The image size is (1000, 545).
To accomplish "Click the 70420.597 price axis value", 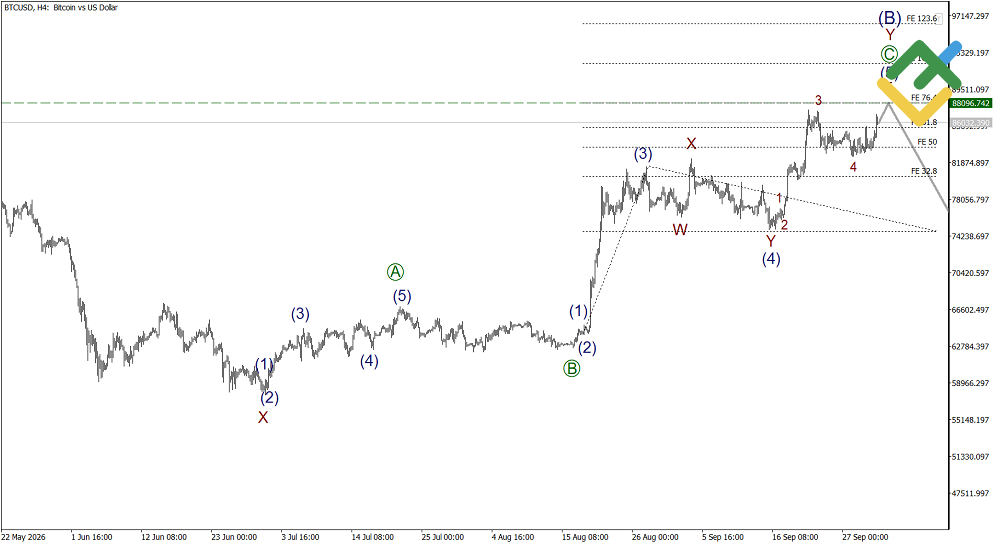I will tap(971, 273).
